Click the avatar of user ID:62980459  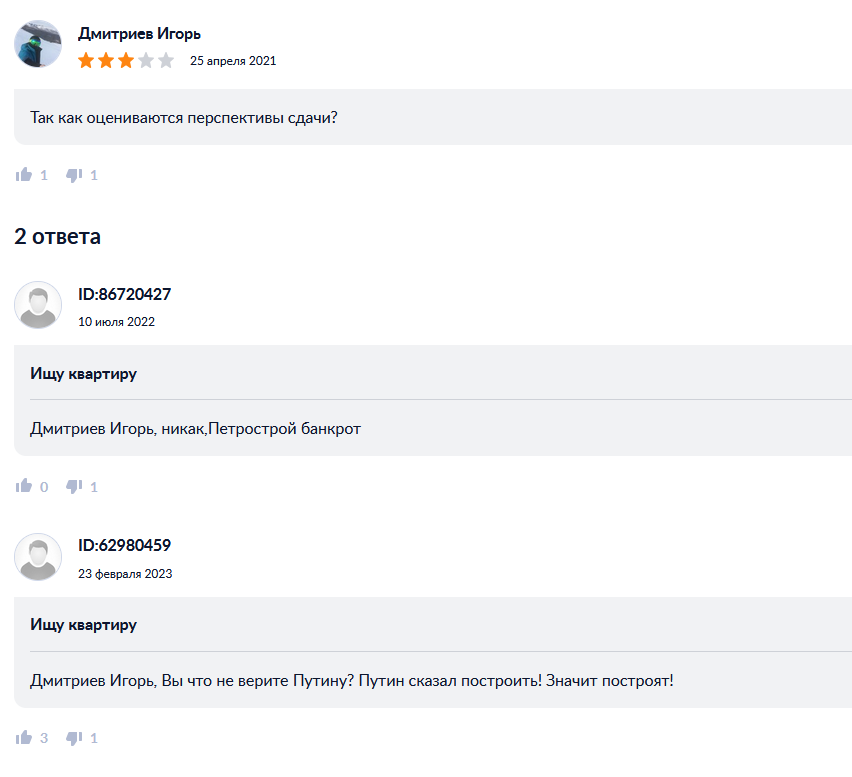38,557
